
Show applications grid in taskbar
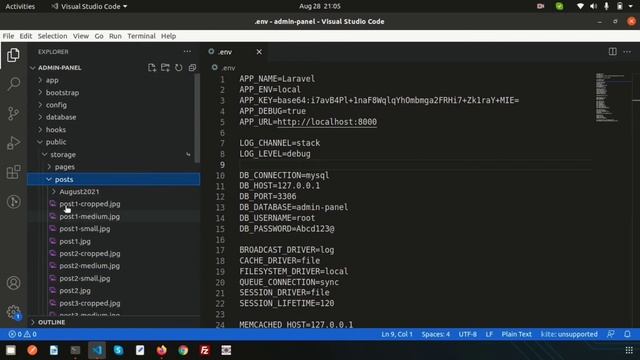pos(629,350)
